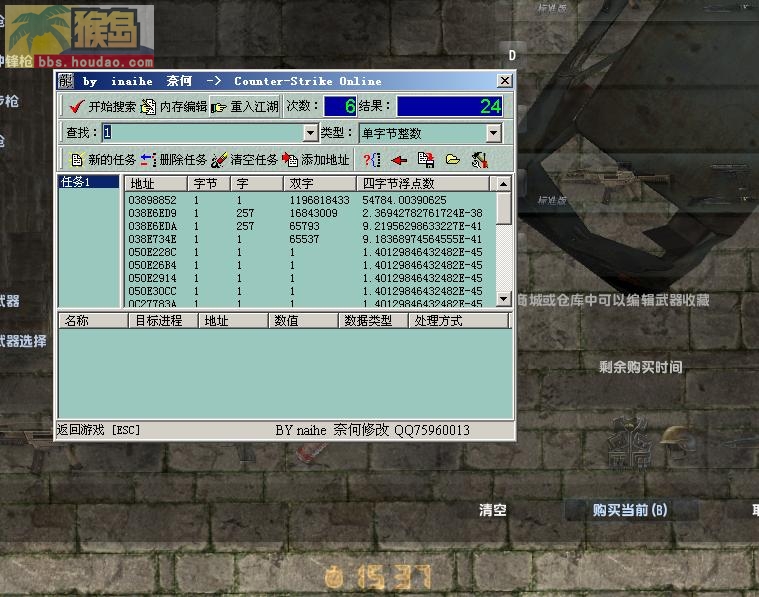Sort results by 字节 column header
Image resolution: width=759 pixels, height=597 pixels.
[209, 184]
